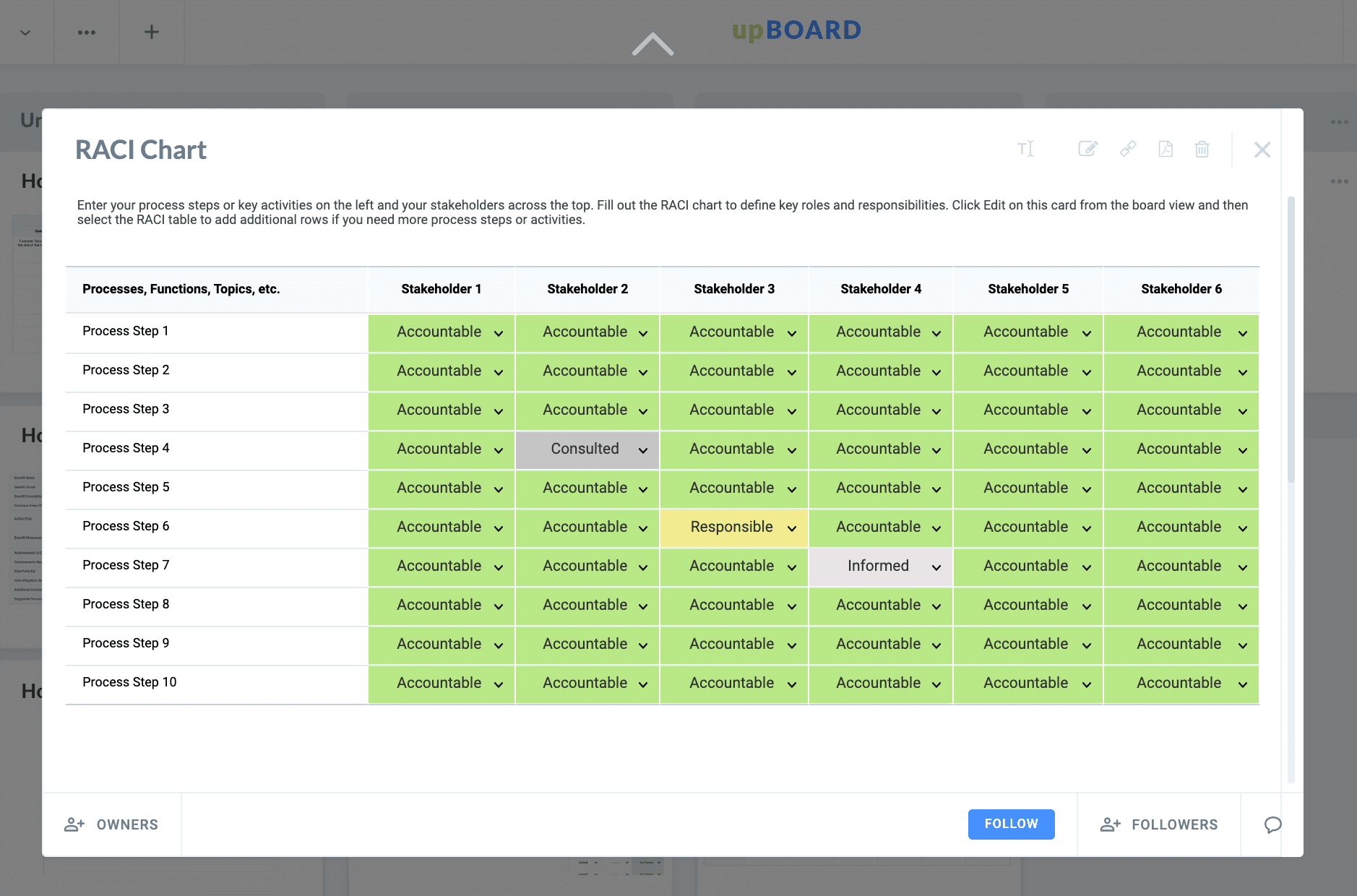1357x896 pixels.
Task: Click the FOLLOWERS button
Action: 1159,825
